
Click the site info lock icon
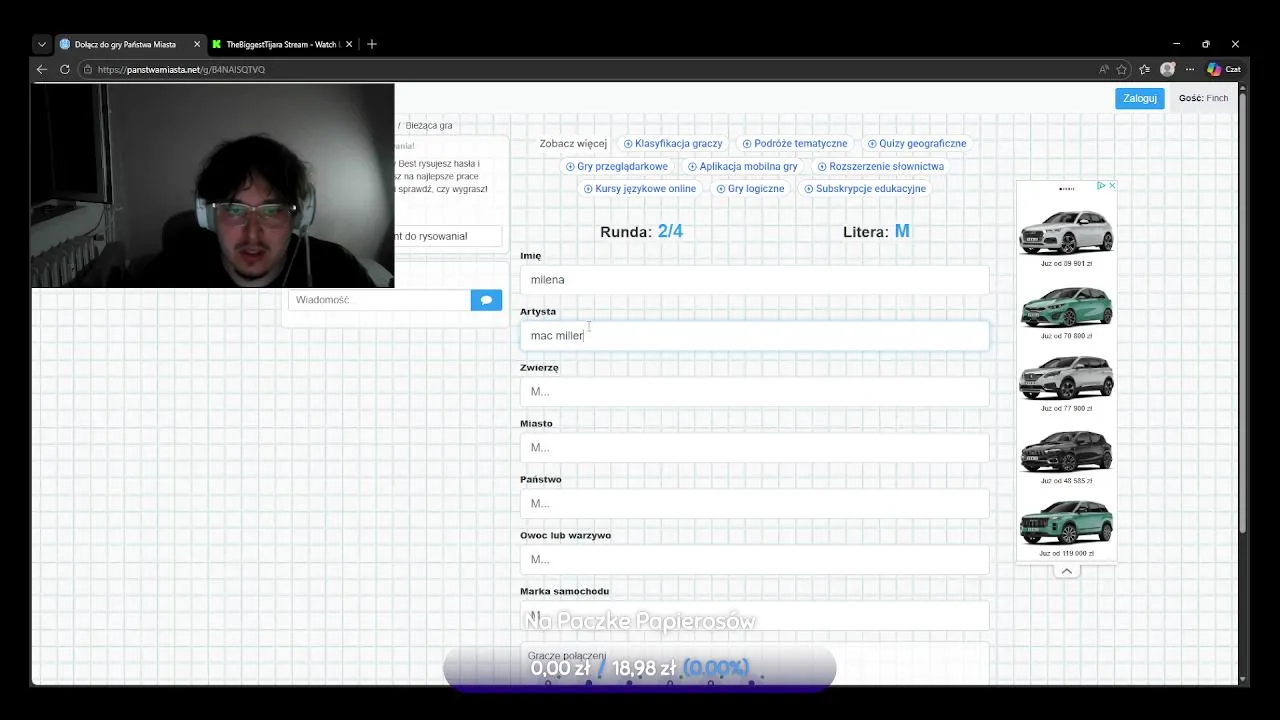tap(88, 69)
